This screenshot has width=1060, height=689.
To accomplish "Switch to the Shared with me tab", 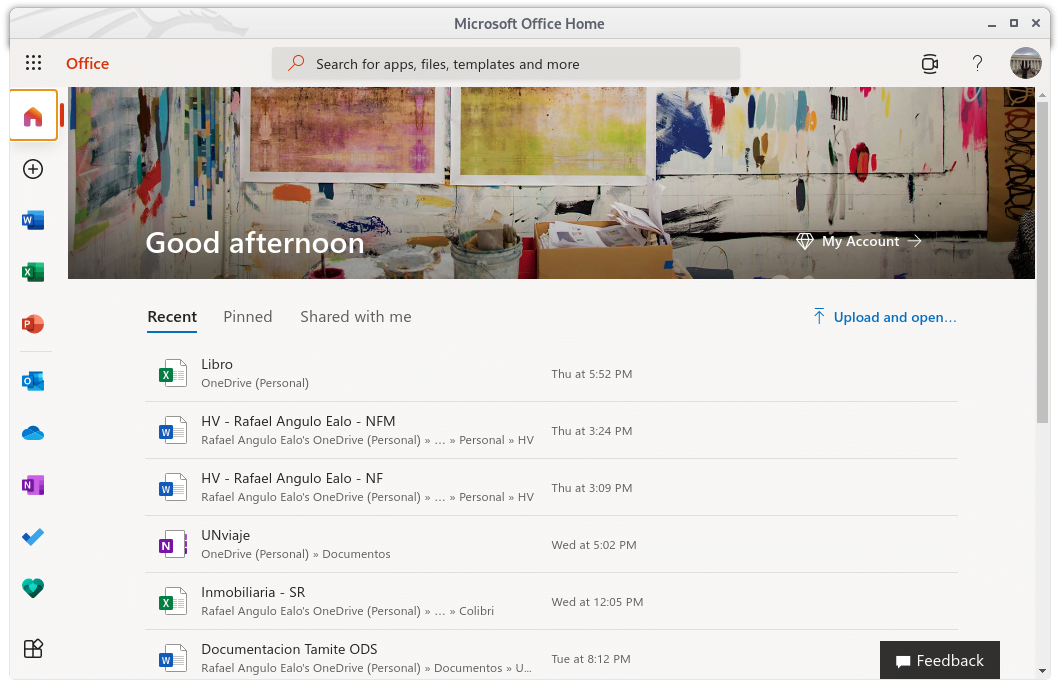I will coord(356,317).
